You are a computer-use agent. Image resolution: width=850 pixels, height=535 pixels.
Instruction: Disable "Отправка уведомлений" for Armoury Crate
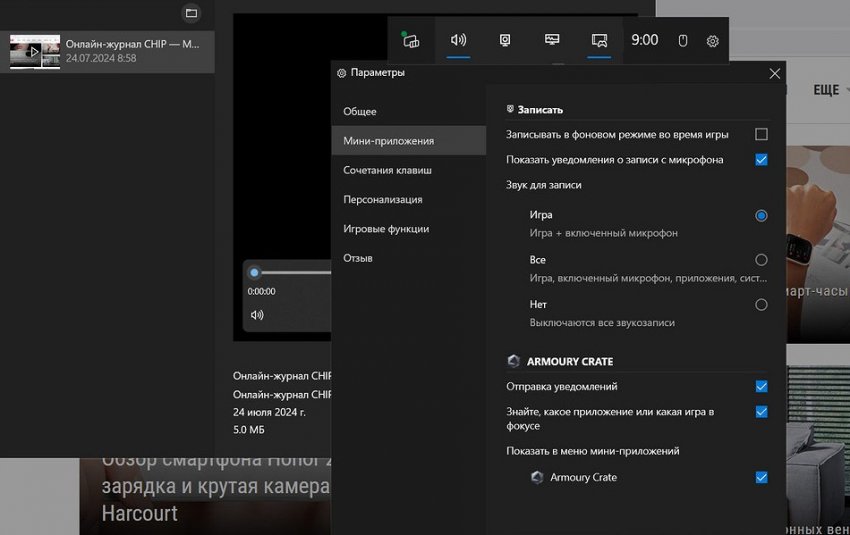[x=761, y=386]
